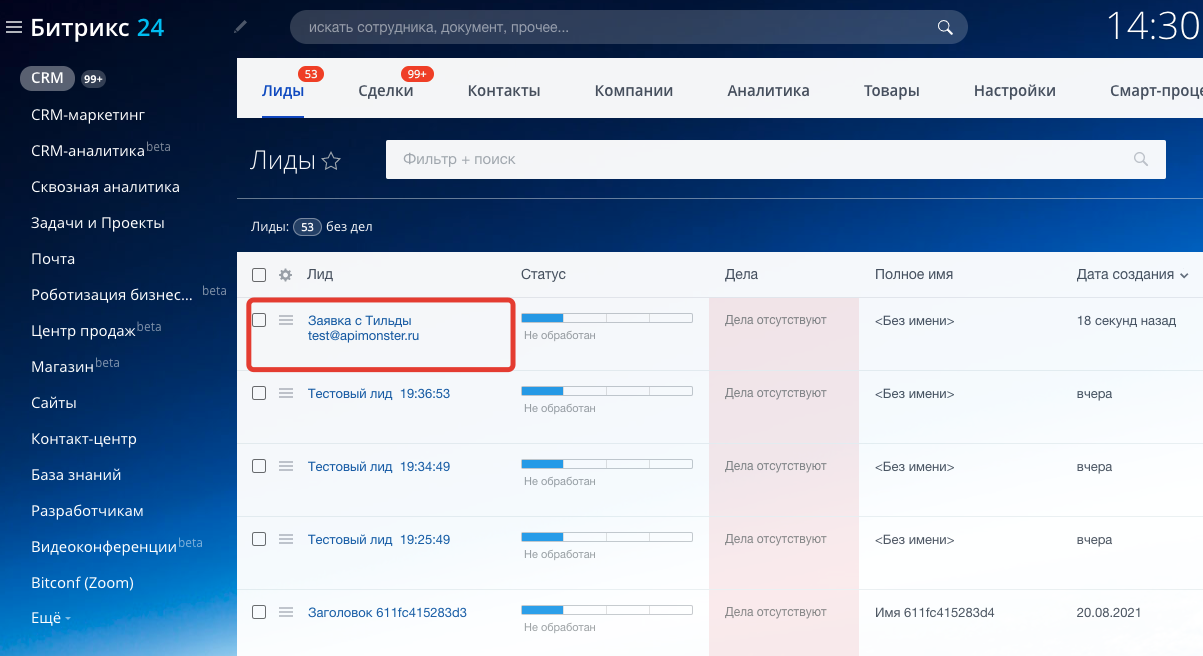Expand the Ещё item in sidebar
This screenshot has height=656, width=1203.
coord(50,618)
